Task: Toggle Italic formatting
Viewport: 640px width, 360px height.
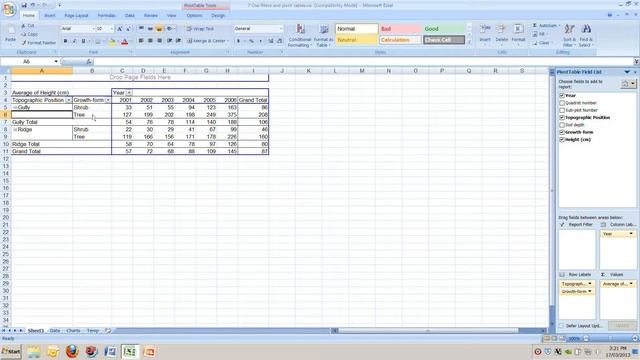Action: (x=74, y=41)
